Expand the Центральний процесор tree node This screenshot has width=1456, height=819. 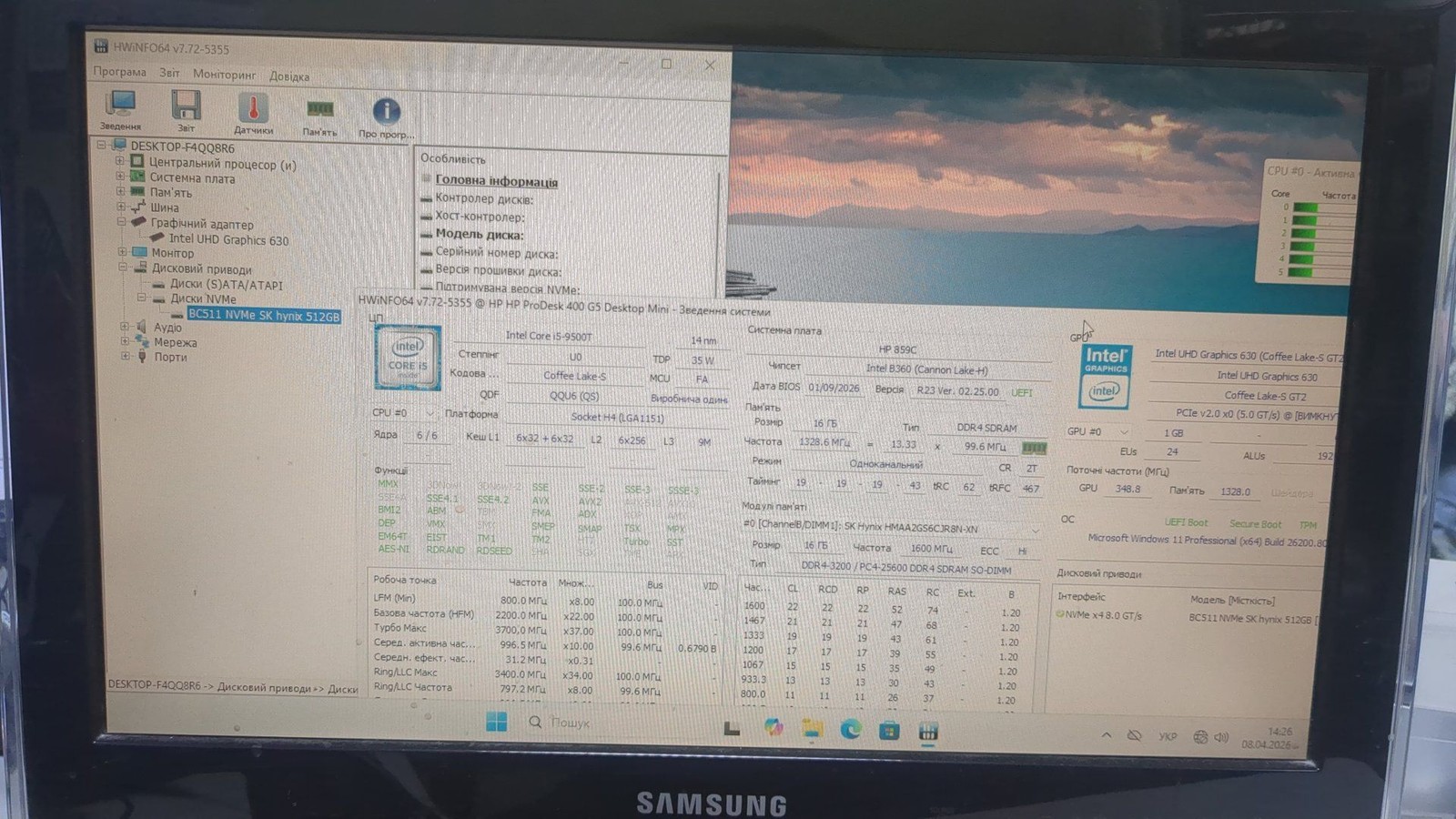coord(120,162)
